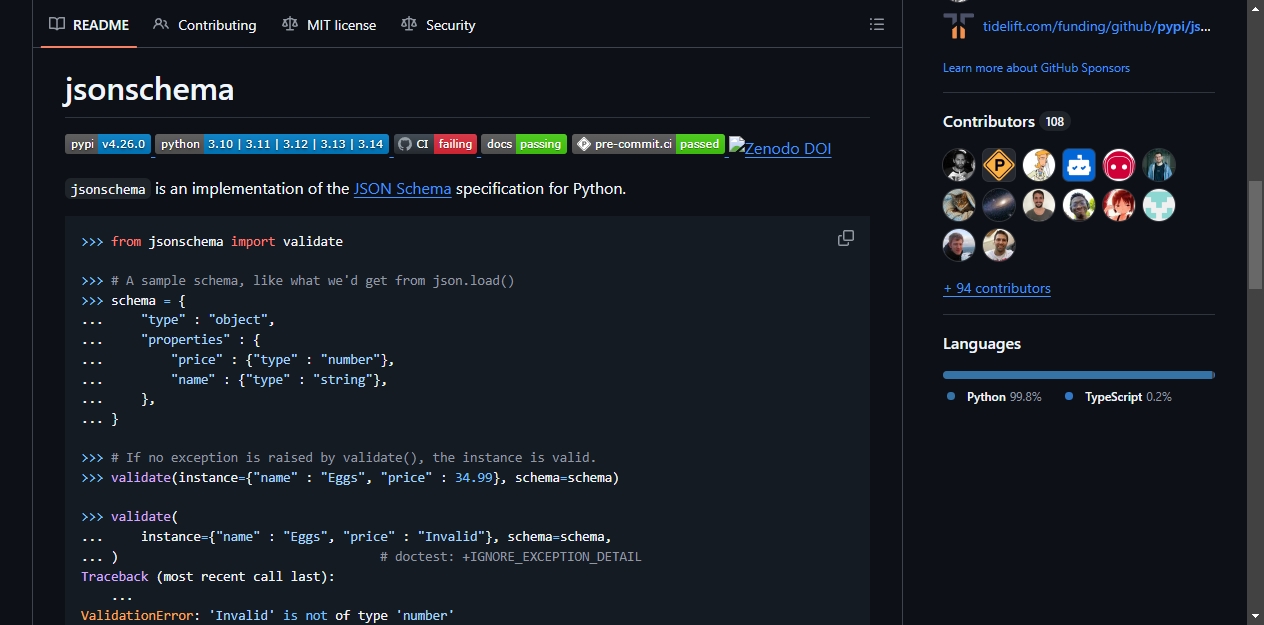Click the comment '# If no exception is raised' line
The height and width of the screenshot is (625, 1264).
tap(339, 457)
